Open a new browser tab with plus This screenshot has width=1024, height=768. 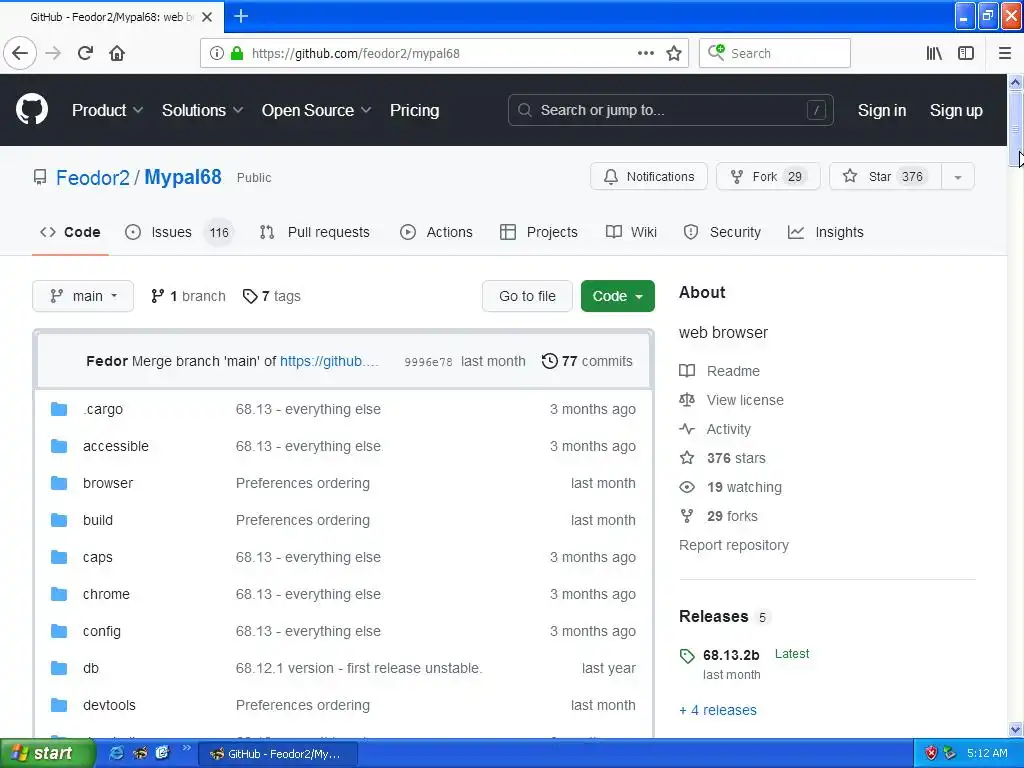click(x=241, y=16)
